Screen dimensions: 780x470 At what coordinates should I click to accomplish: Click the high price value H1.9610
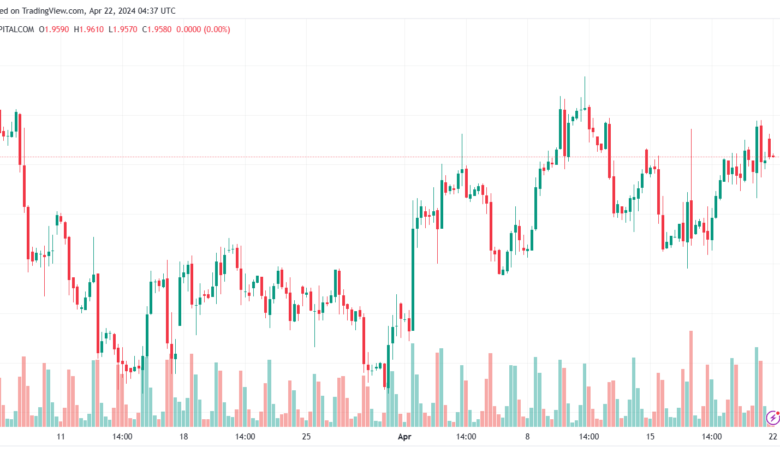coord(89,29)
